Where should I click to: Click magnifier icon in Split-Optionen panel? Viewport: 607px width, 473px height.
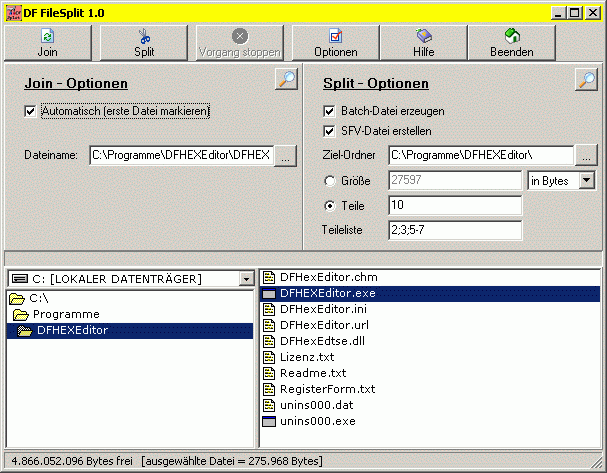[x=586, y=80]
